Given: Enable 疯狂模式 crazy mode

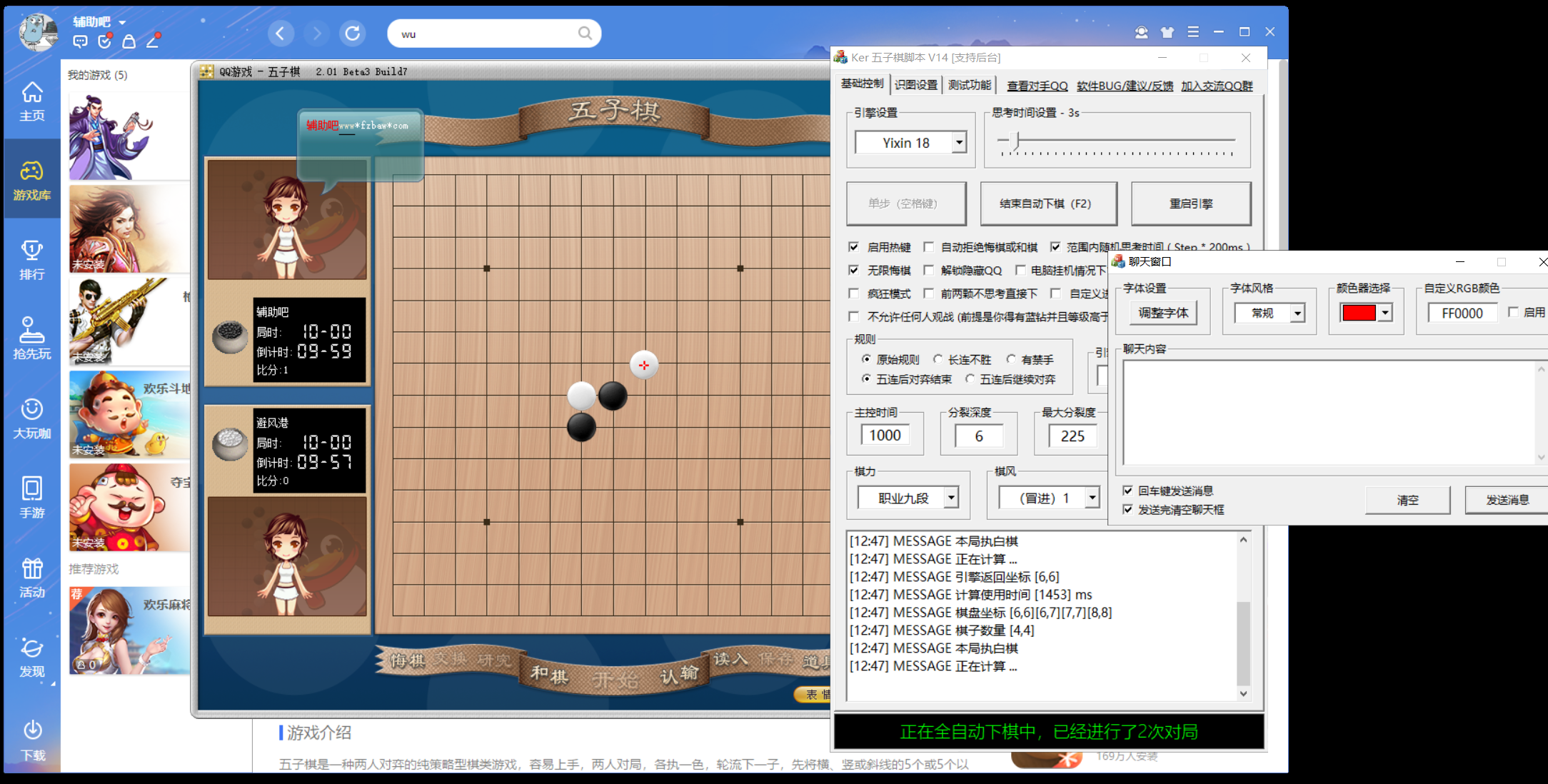Looking at the screenshot, I should (853, 293).
